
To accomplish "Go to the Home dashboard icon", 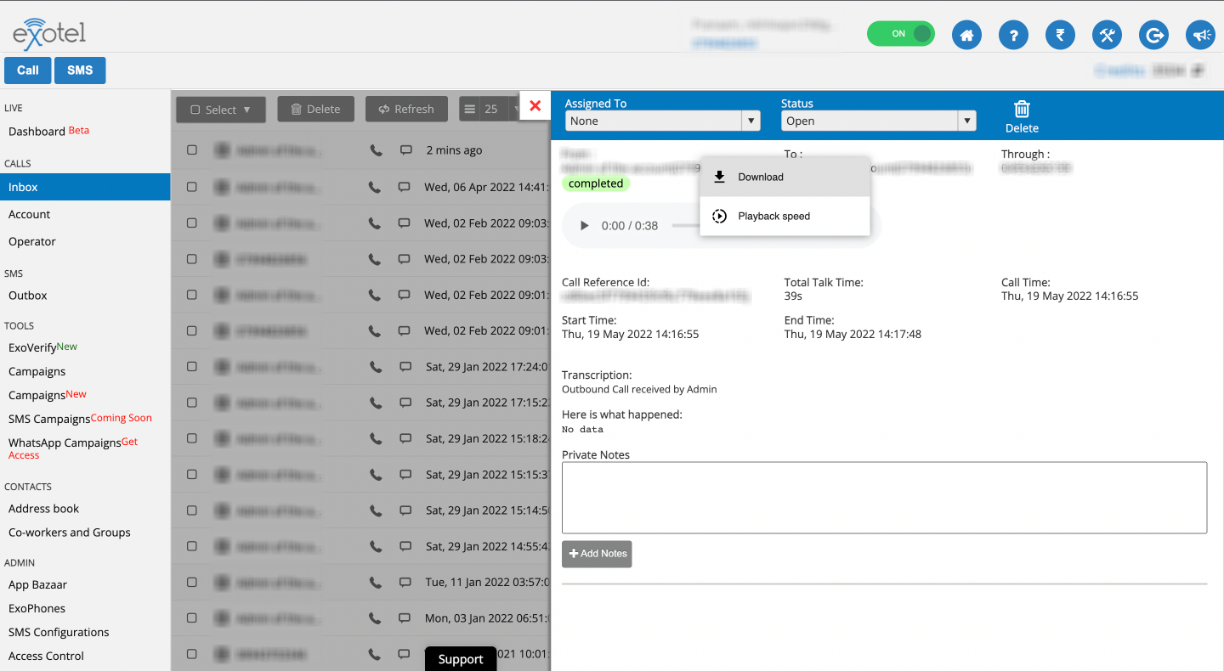I will point(966,35).
